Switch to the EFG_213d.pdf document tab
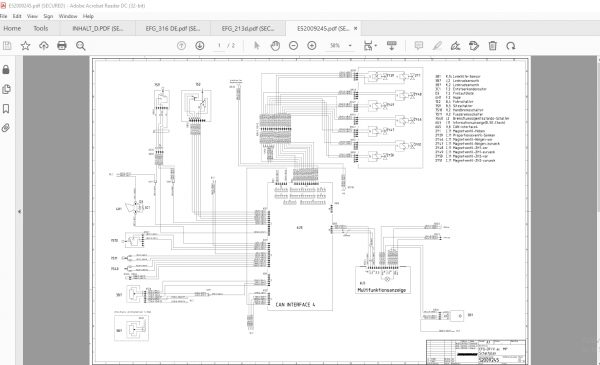The image size is (600, 365). (248, 28)
